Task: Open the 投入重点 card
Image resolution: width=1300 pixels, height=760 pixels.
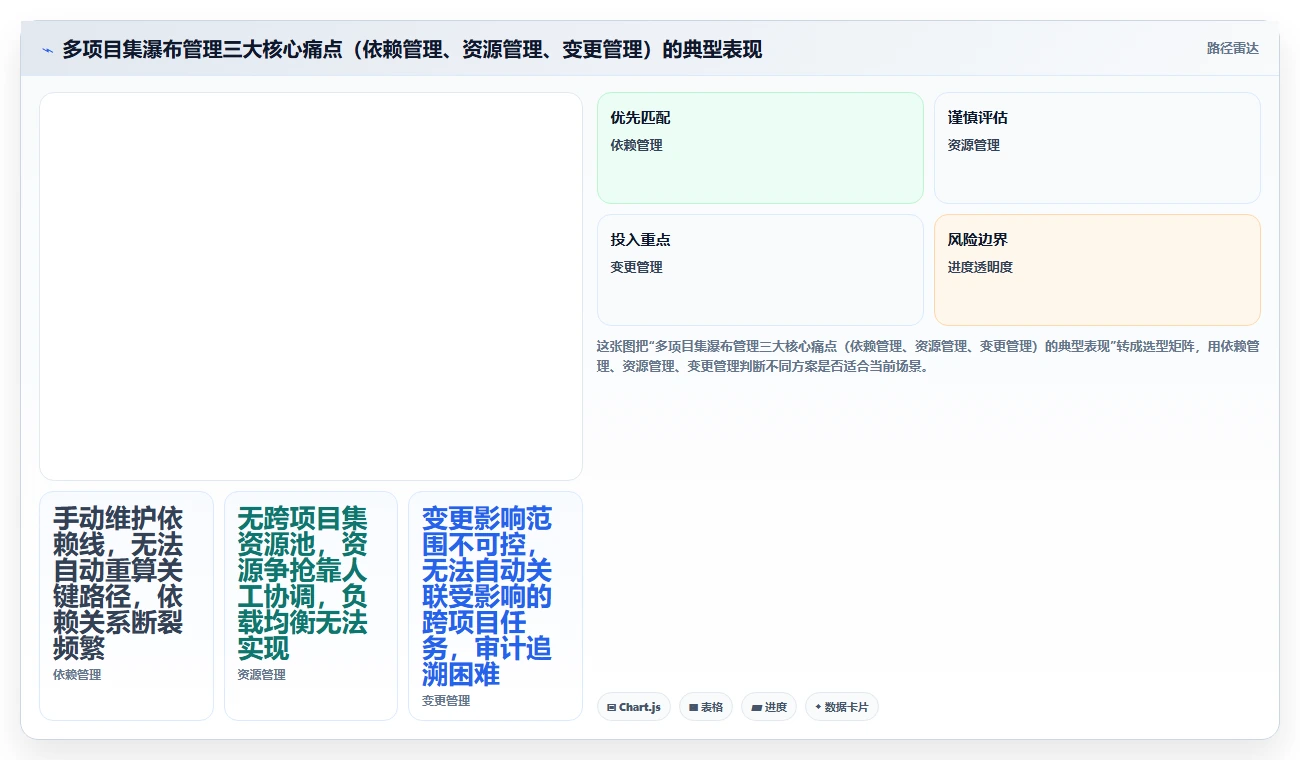Action: (x=760, y=270)
